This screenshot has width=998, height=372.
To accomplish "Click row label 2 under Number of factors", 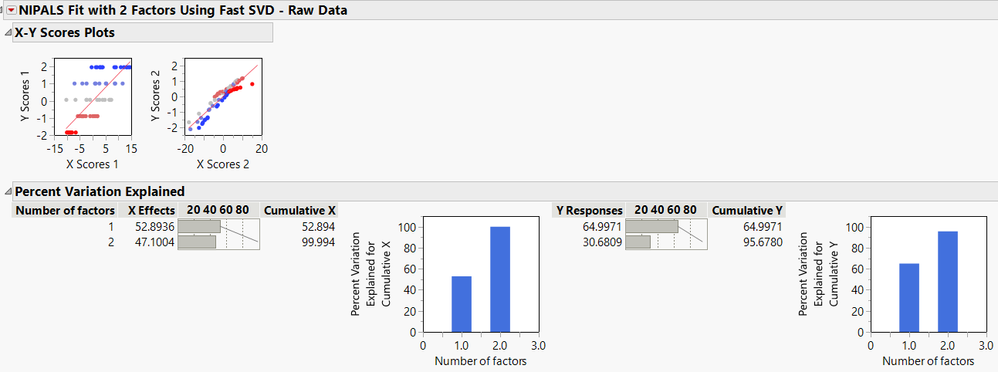I will pyautogui.click(x=112, y=241).
